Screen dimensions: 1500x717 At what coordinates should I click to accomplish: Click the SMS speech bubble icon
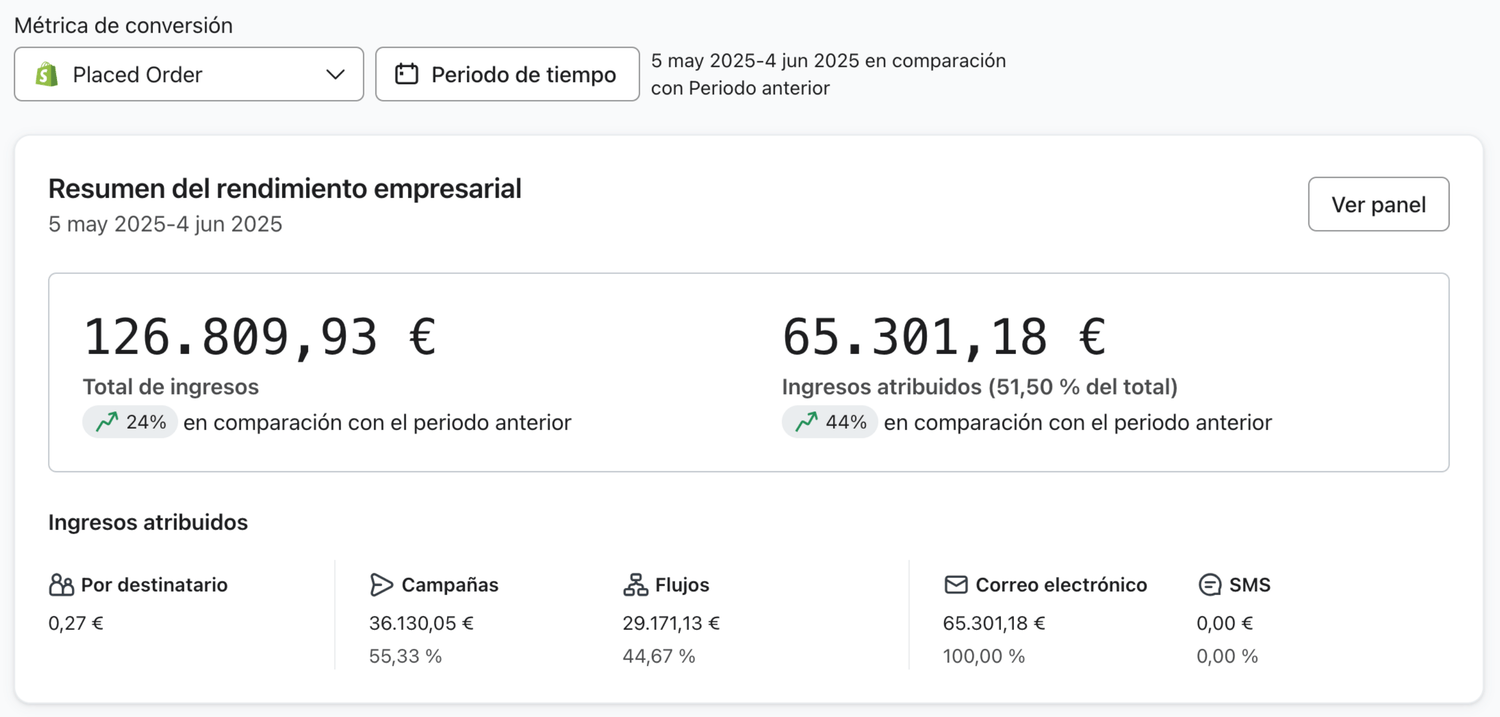[1210, 585]
